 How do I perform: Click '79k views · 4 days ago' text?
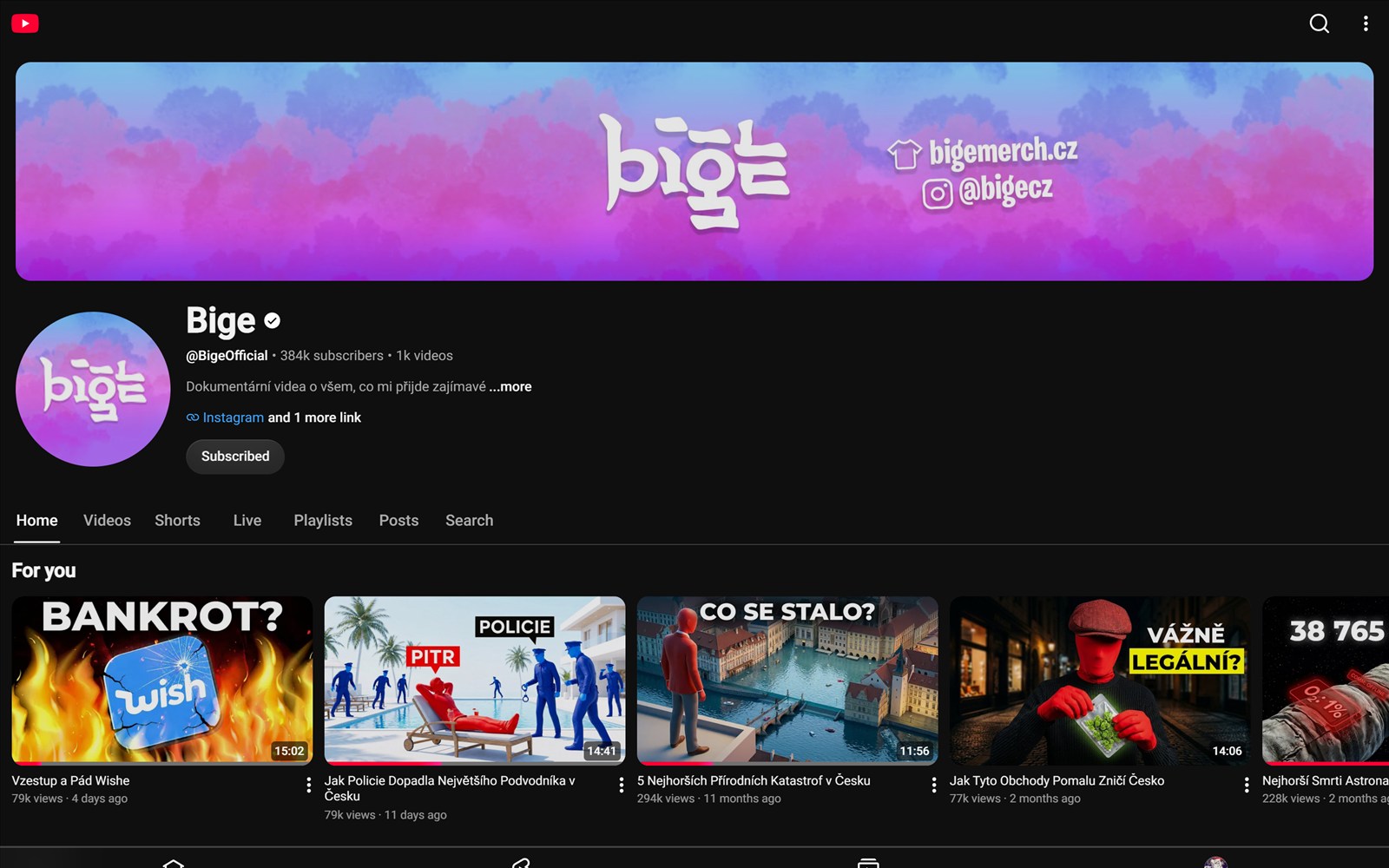[x=69, y=799]
